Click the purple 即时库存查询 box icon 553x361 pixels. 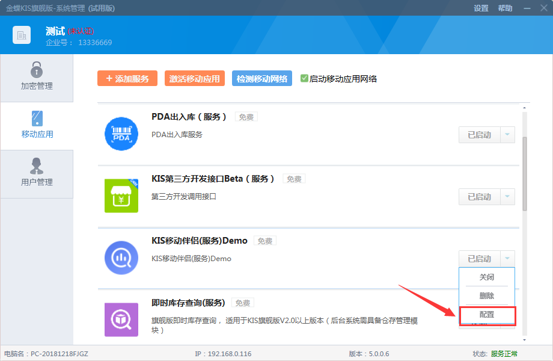click(x=121, y=320)
